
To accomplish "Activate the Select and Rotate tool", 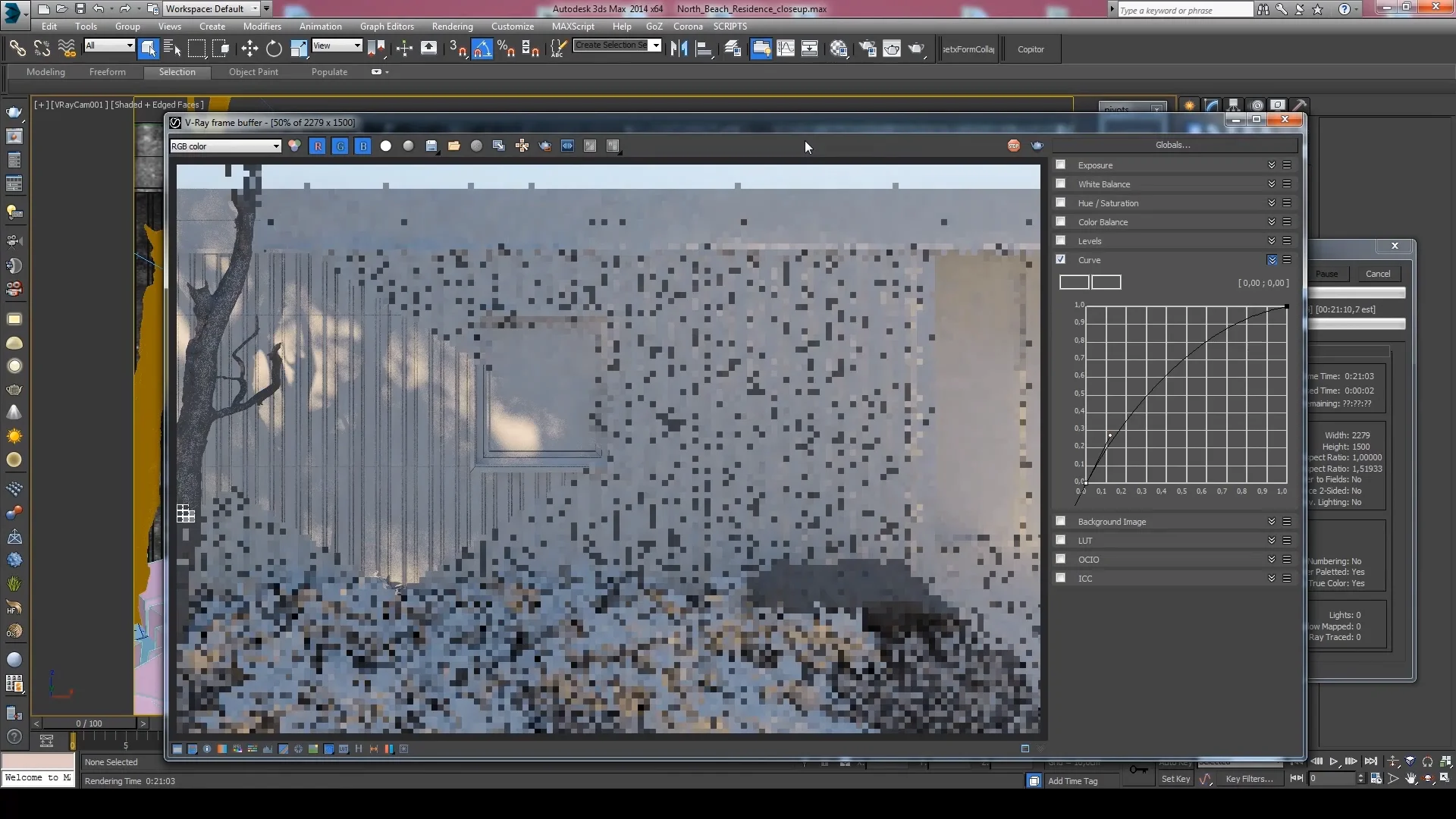I will coord(274,49).
